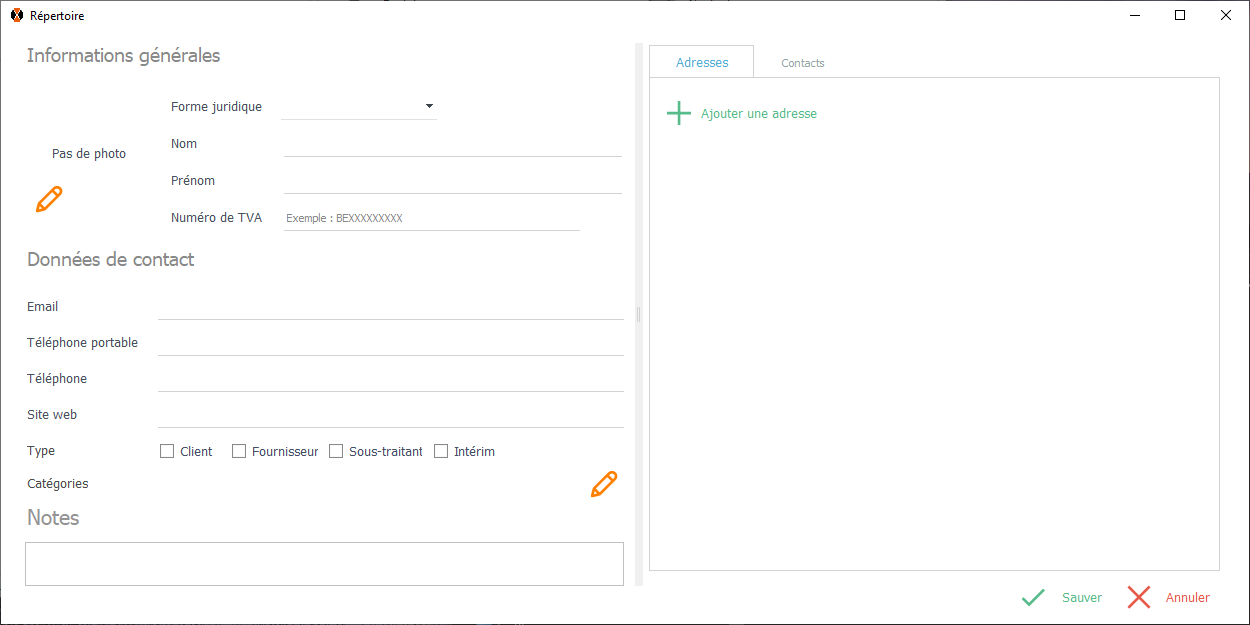
Task: Select the Adresses tab
Action: click(702, 62)
